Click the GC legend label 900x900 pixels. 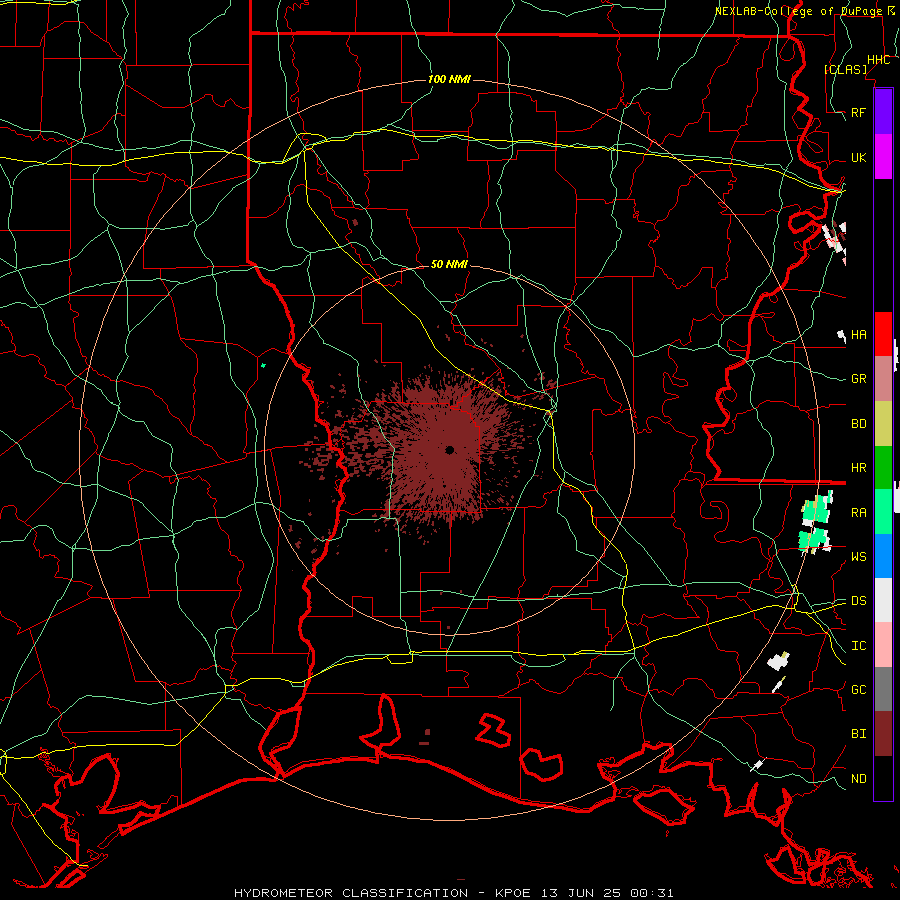tap(858, 690)
